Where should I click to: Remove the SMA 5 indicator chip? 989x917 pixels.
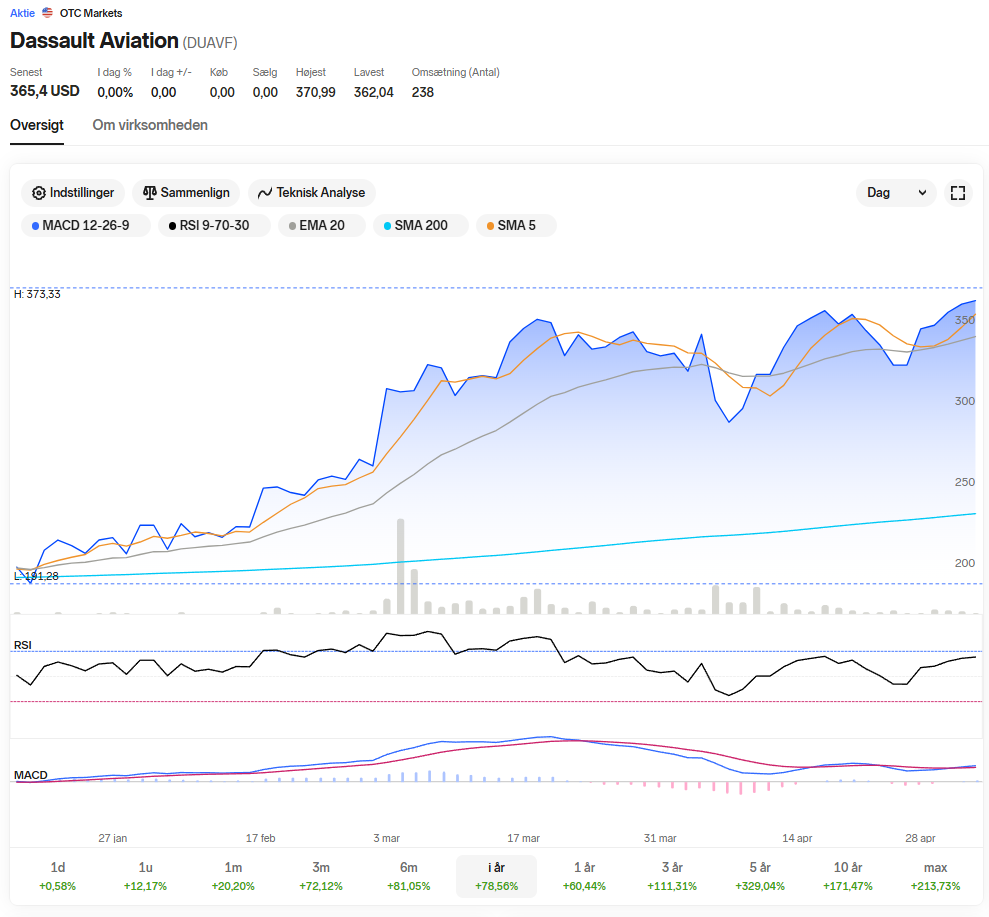click(x=516, y=226)
